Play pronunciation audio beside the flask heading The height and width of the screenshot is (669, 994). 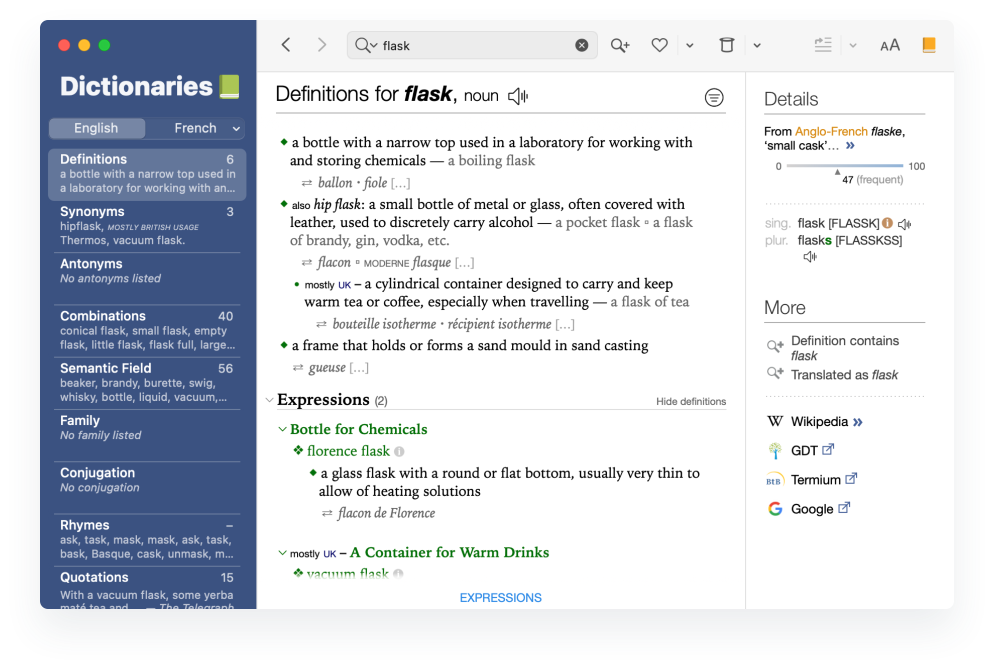pos(517,96)
